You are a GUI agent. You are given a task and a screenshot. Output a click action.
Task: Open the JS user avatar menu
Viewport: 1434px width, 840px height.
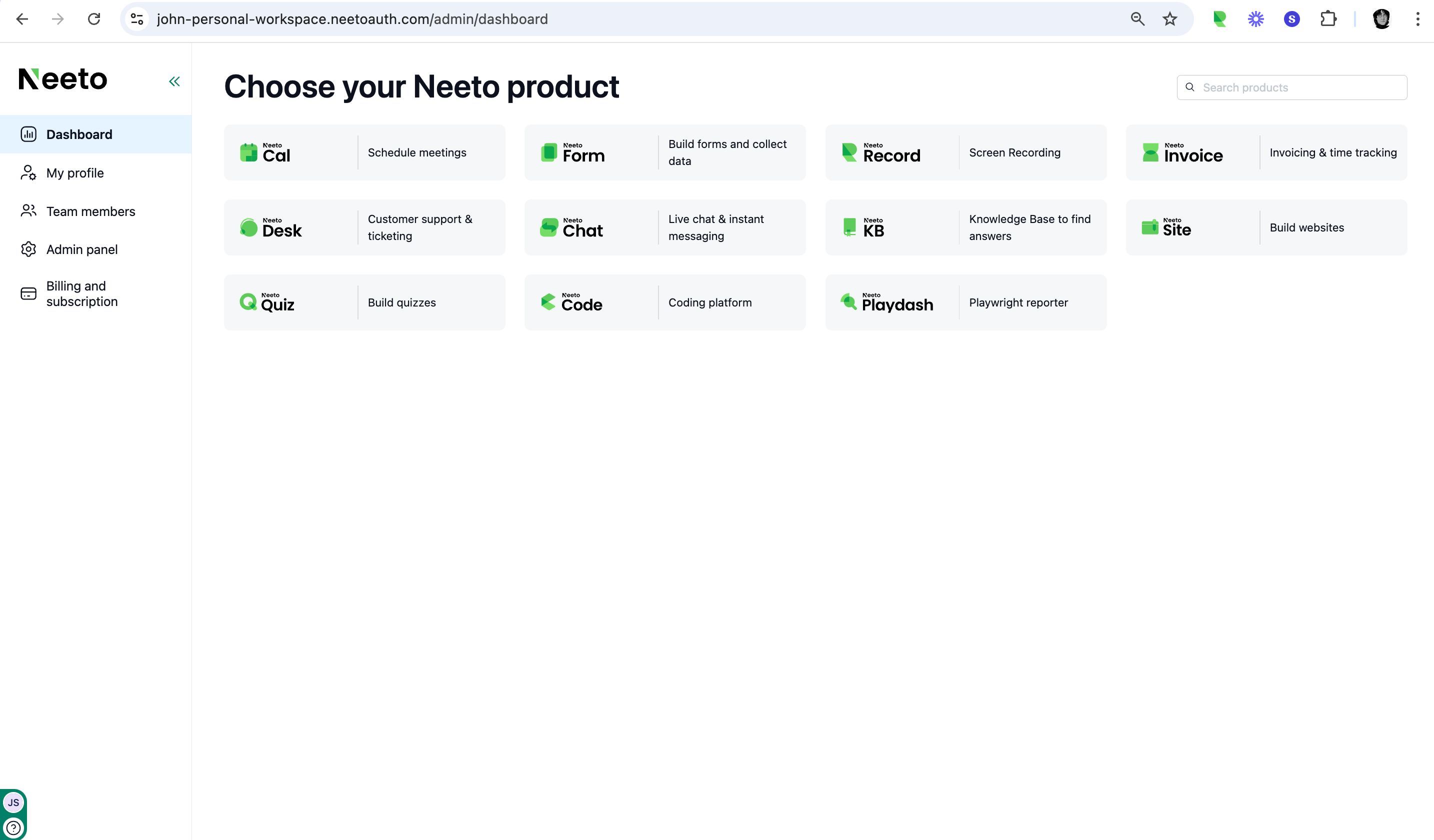click(13, 802)
